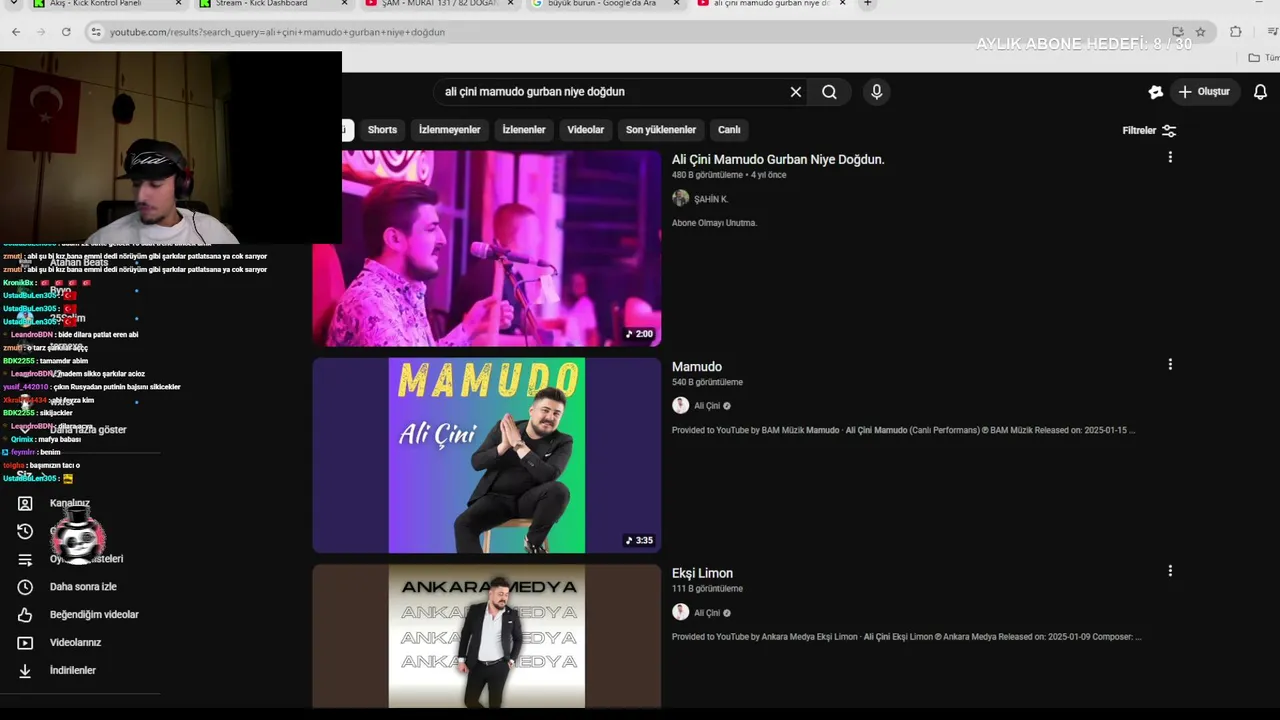1280x720 pixels.
Task: Select the Shorts filter chip
Action: pyautogui.click(x=382, y=130)
